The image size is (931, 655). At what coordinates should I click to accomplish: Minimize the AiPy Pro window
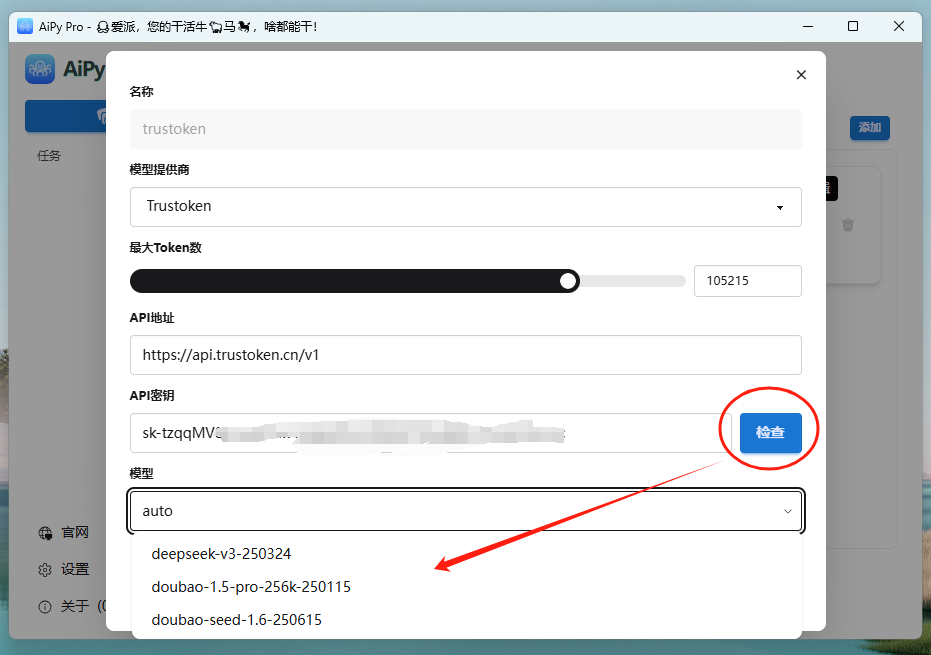click(808, 26)
